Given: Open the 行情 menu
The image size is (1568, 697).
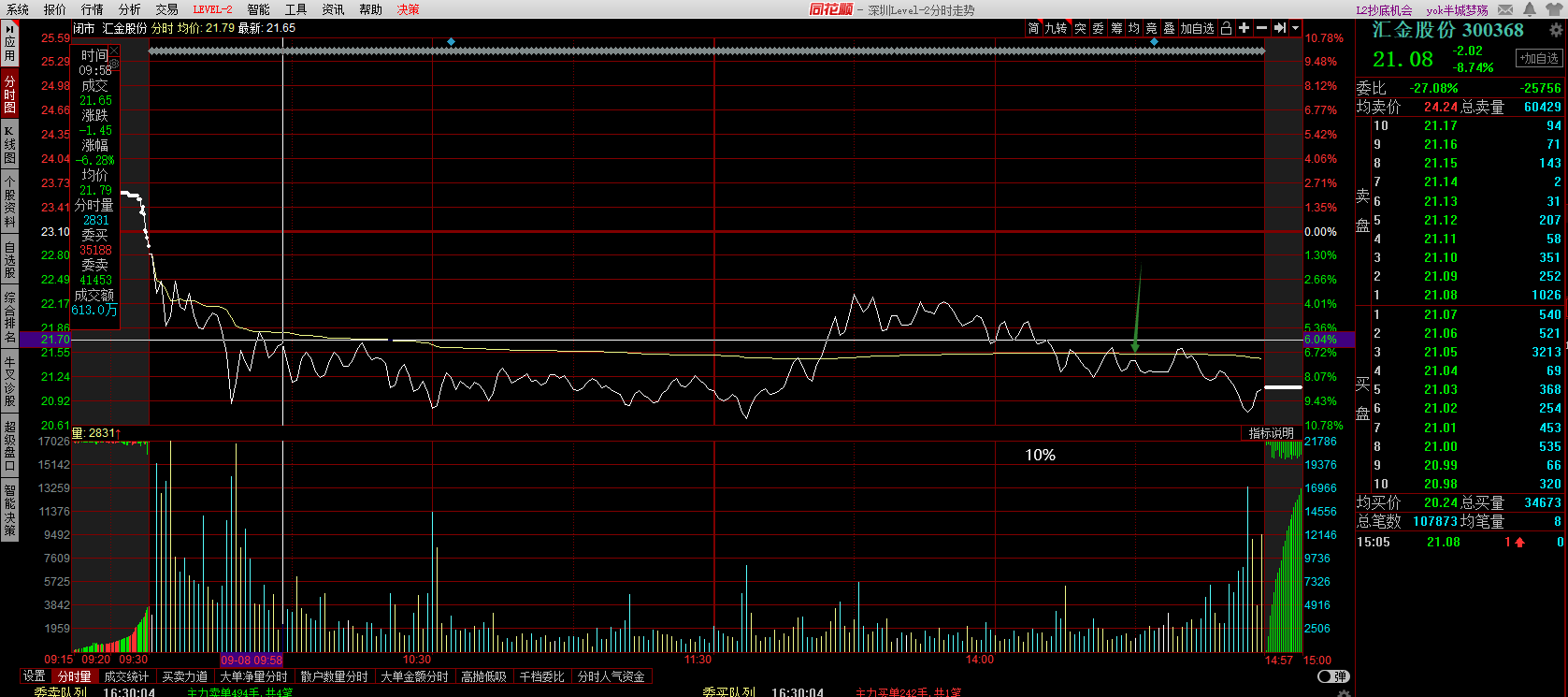Looking at the screenshot, I should pos(92,9).
